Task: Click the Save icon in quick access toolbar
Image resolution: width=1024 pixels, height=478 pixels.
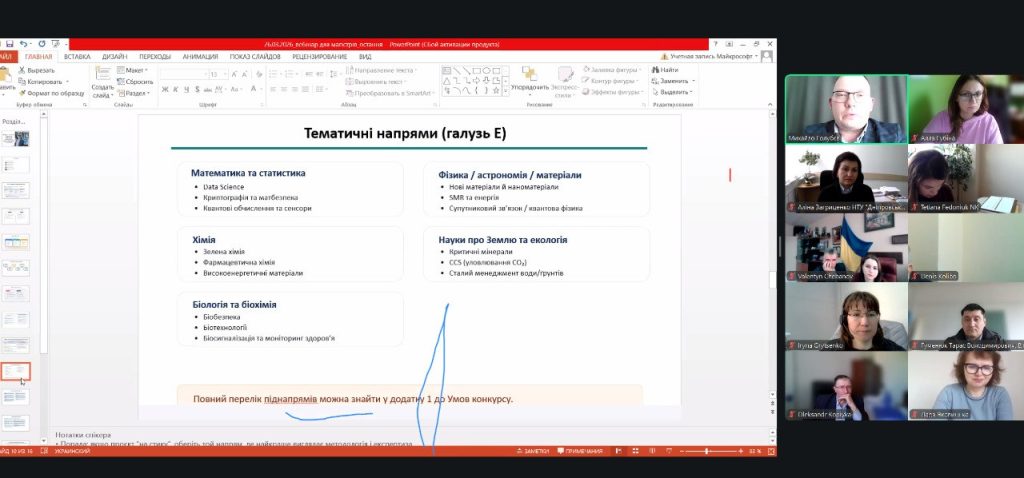Action: 9,44
